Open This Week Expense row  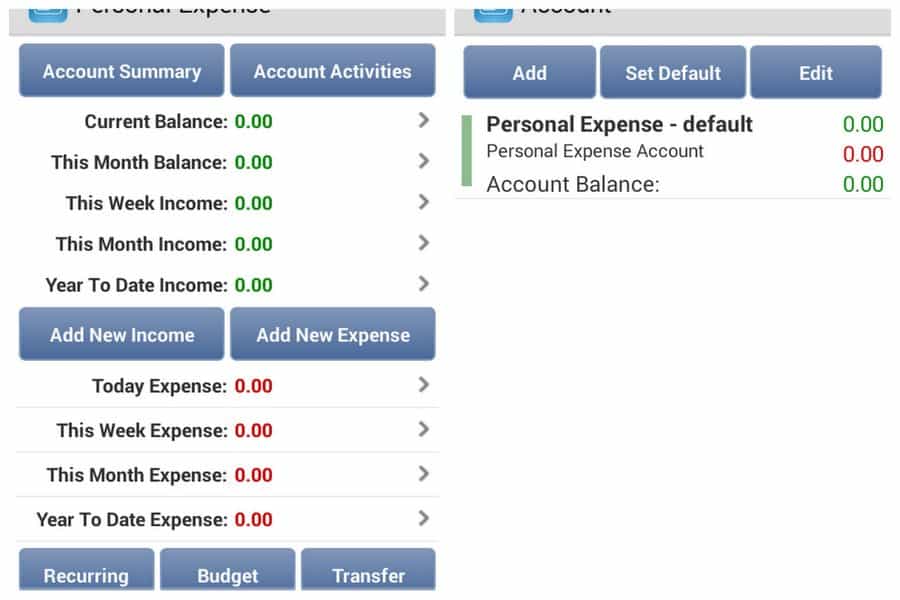(228, 430)
